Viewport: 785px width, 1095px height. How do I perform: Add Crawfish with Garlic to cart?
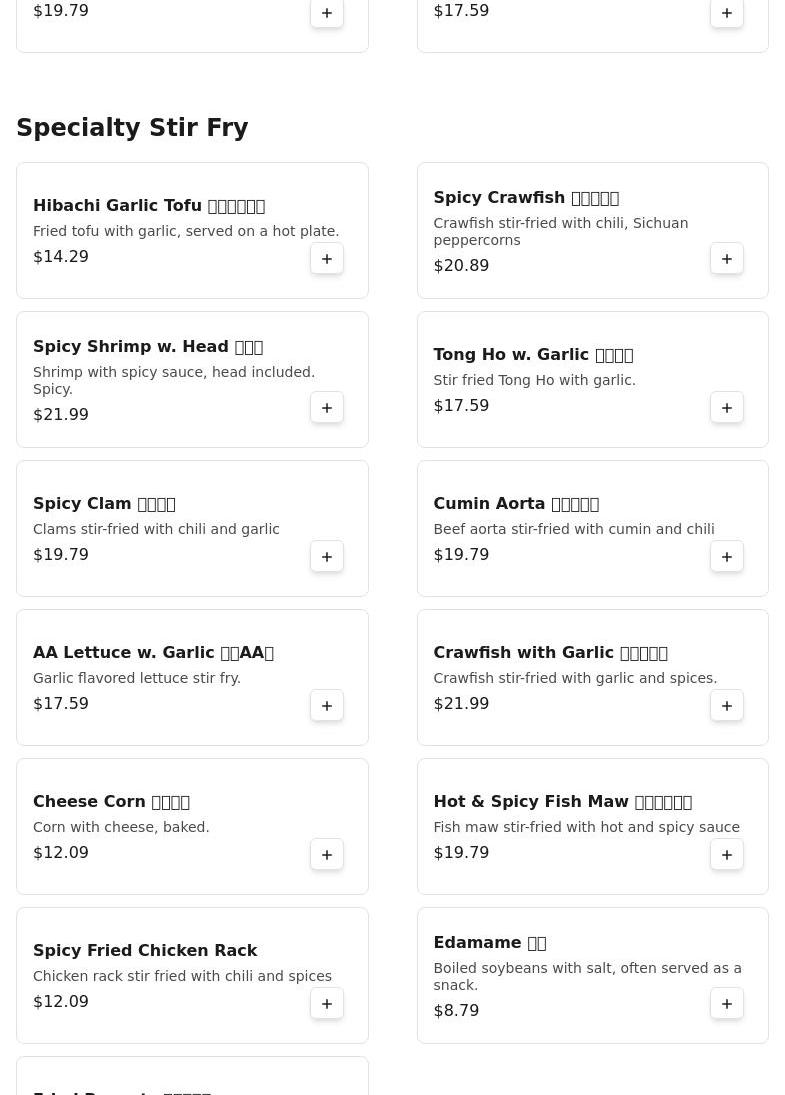click(x=726, y=705)
